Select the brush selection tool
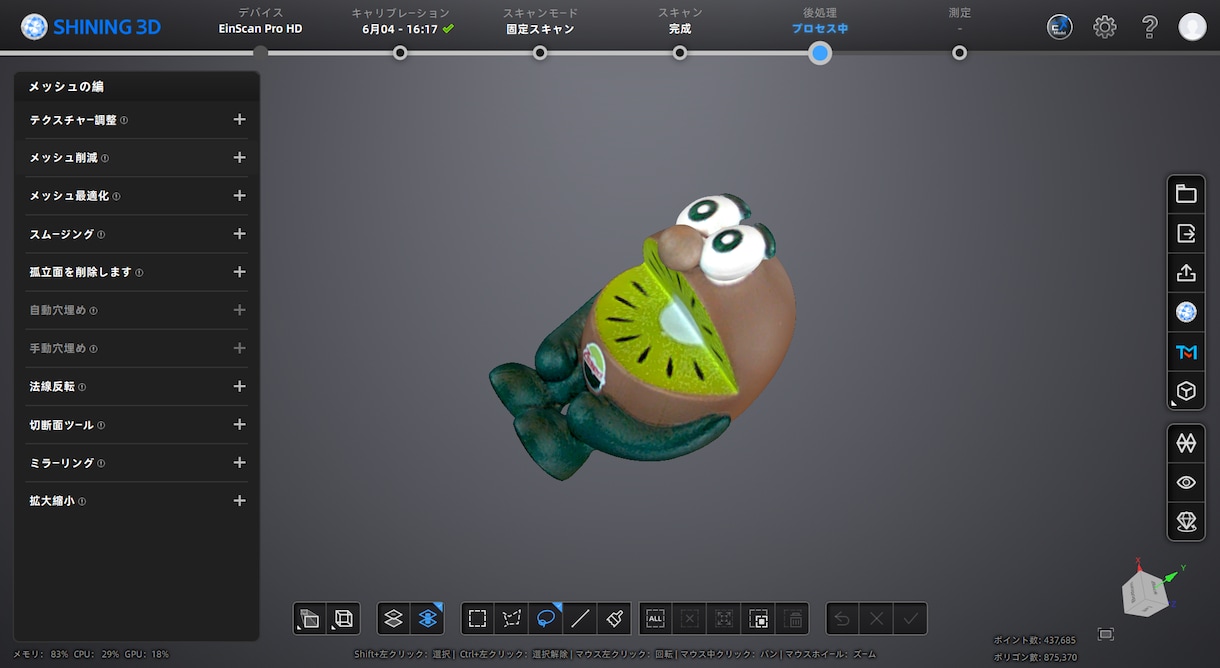The width and height of the screenshot is (1220, 668). (614, 619)
